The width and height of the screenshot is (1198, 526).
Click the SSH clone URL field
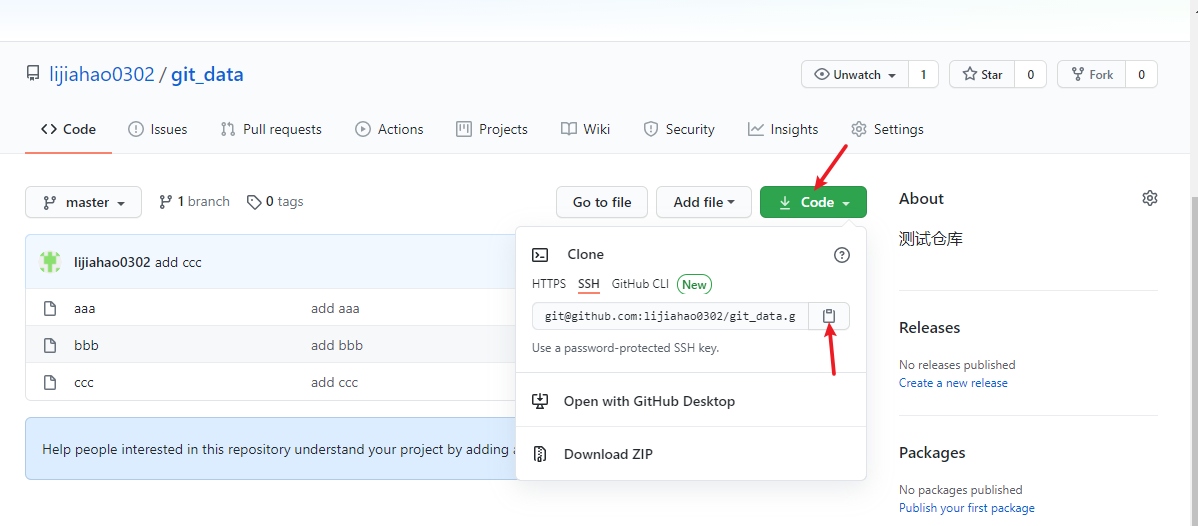click(671, 316)
